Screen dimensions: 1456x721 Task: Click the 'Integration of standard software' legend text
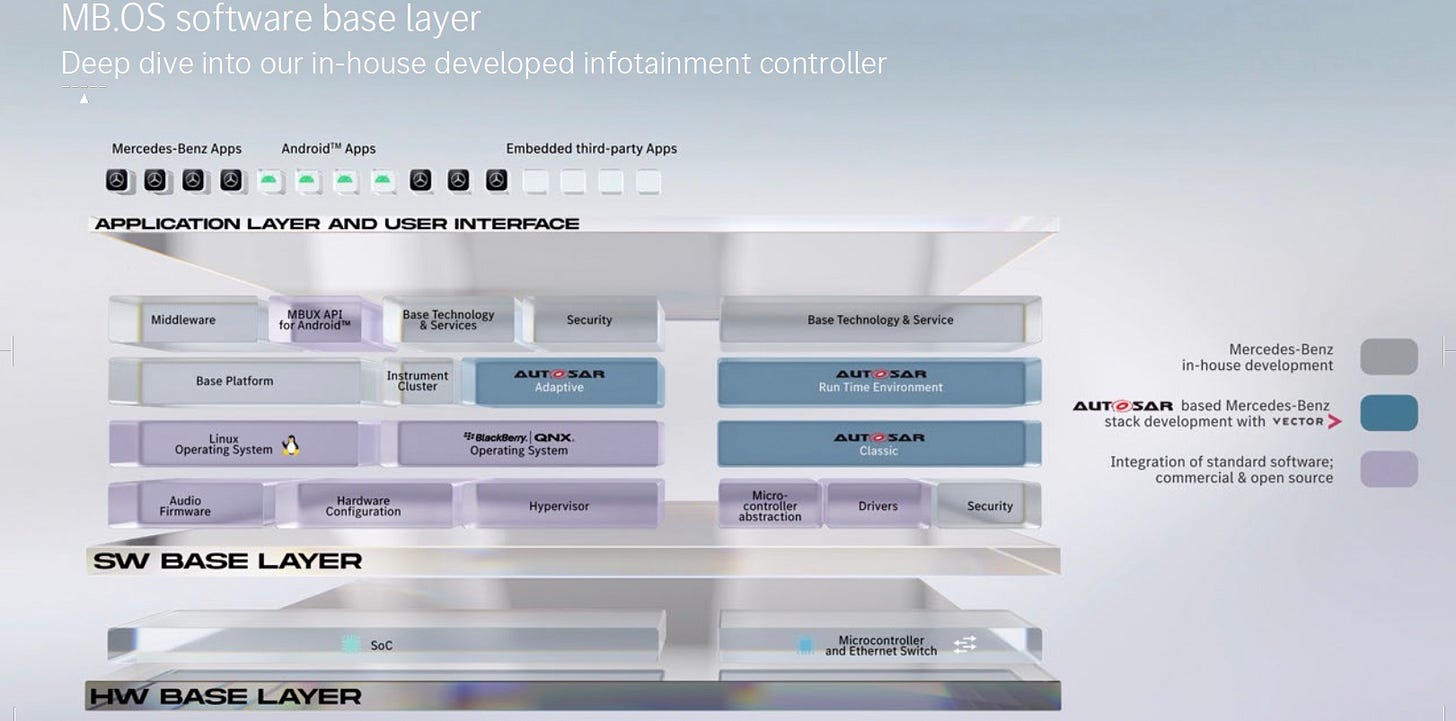pos(1222,469)
